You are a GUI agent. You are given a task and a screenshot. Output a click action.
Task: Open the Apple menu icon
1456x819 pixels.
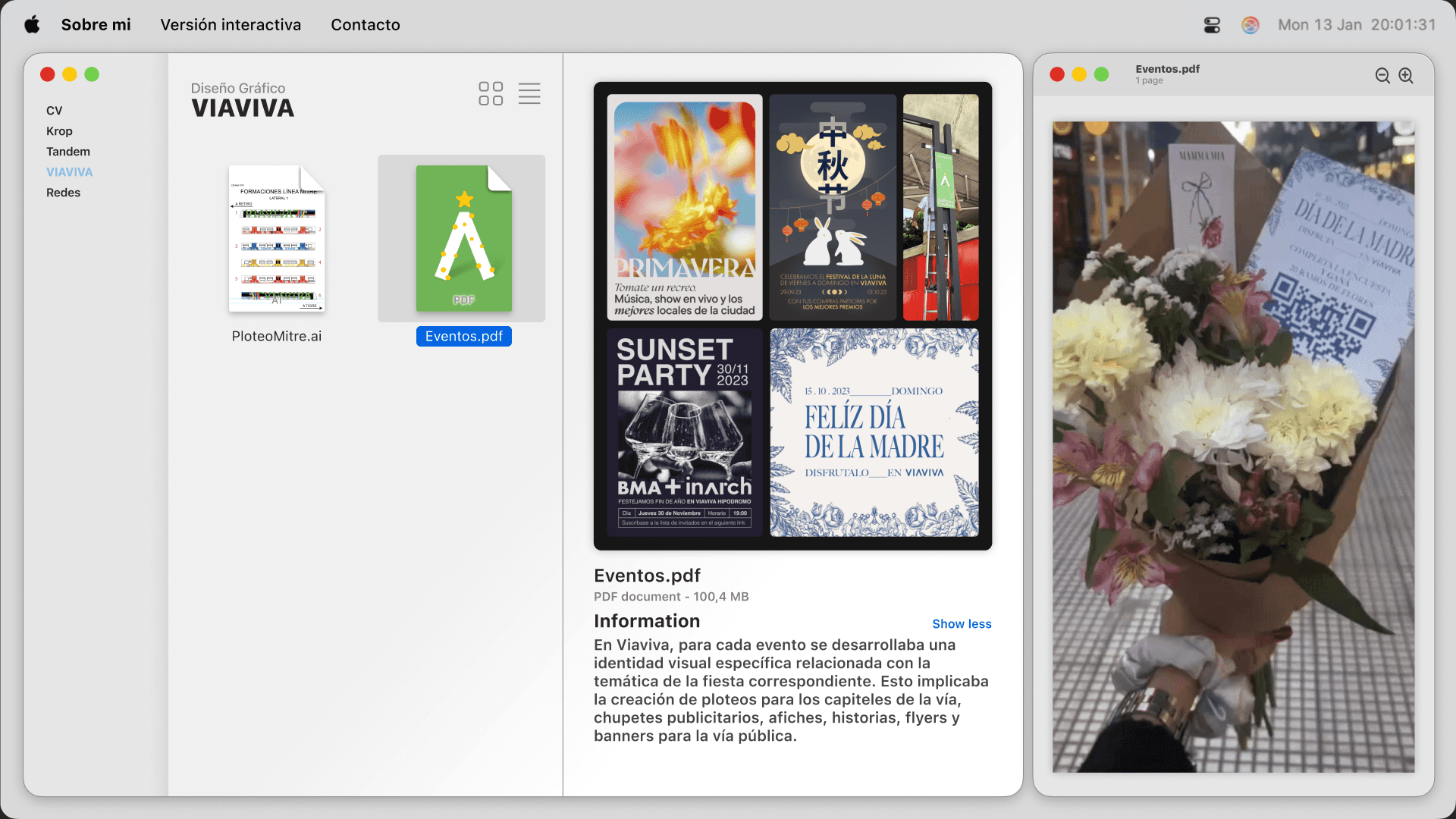(x=32, y=25)
